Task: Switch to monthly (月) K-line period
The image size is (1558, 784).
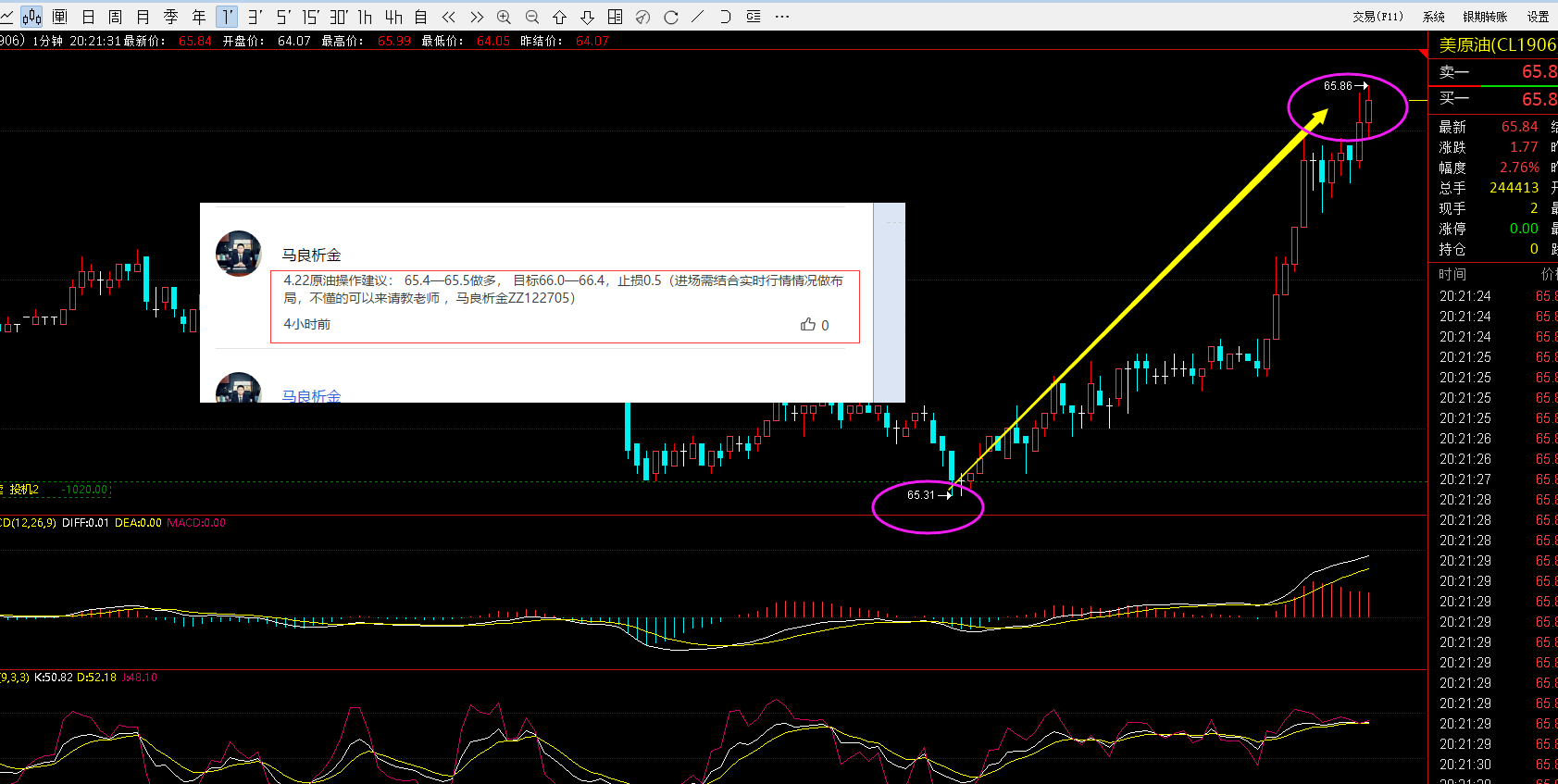Action: click(143, 17)
